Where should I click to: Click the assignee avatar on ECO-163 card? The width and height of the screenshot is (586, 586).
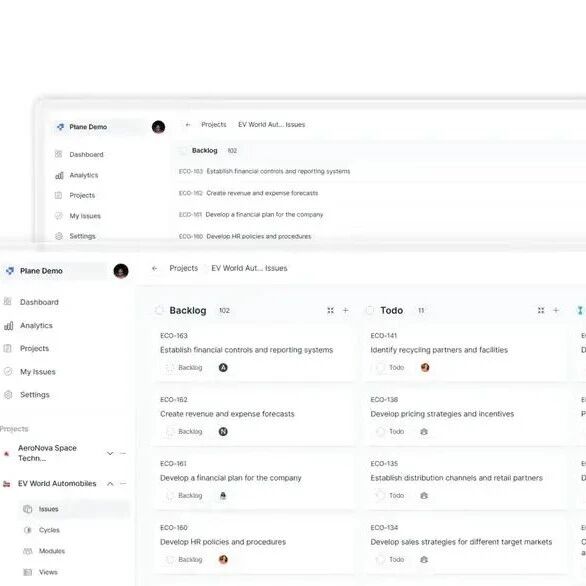(x=223, y=368)
